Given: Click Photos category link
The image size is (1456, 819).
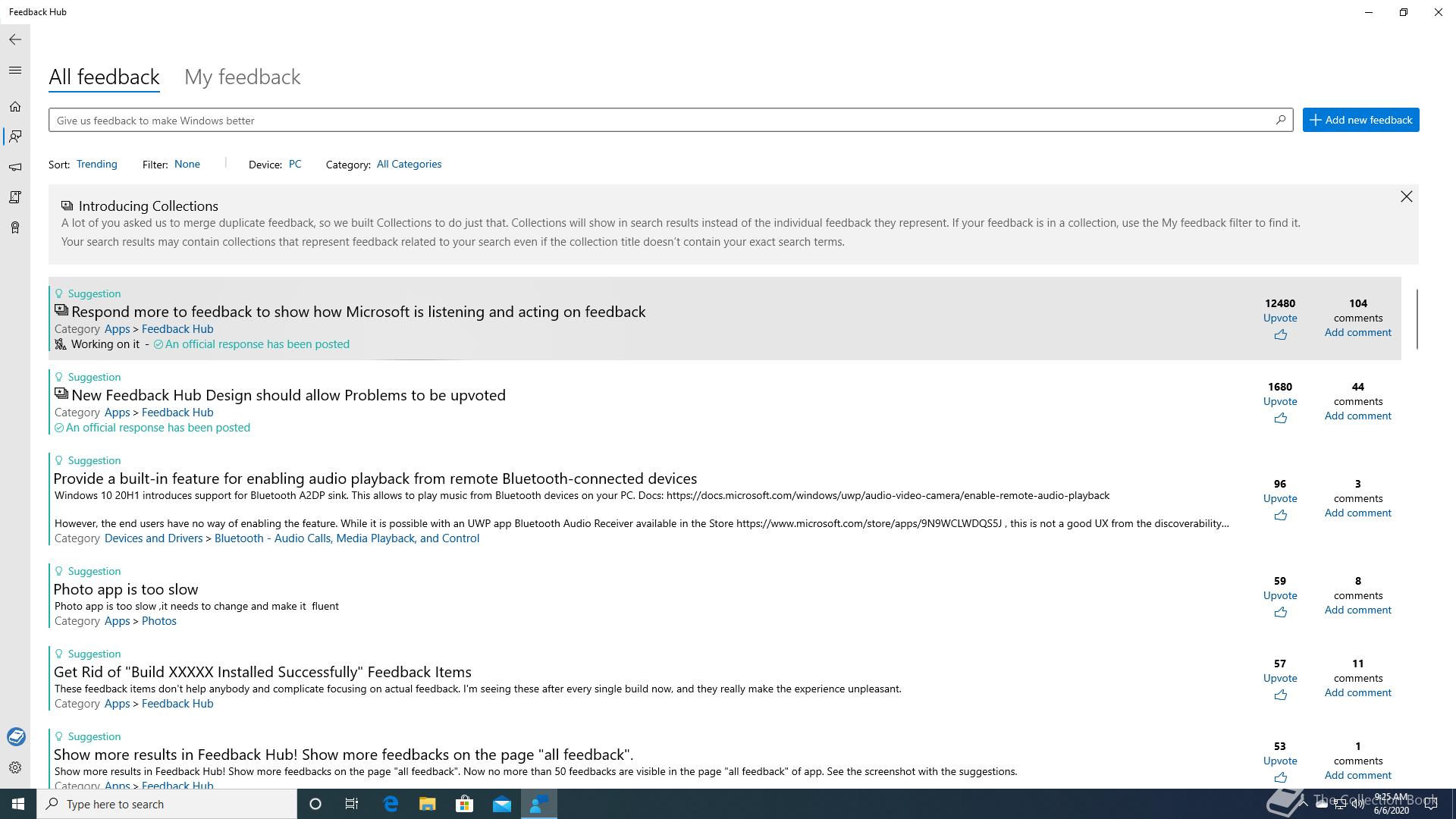Looking at the screenshot, I should (x=158, y=621).
